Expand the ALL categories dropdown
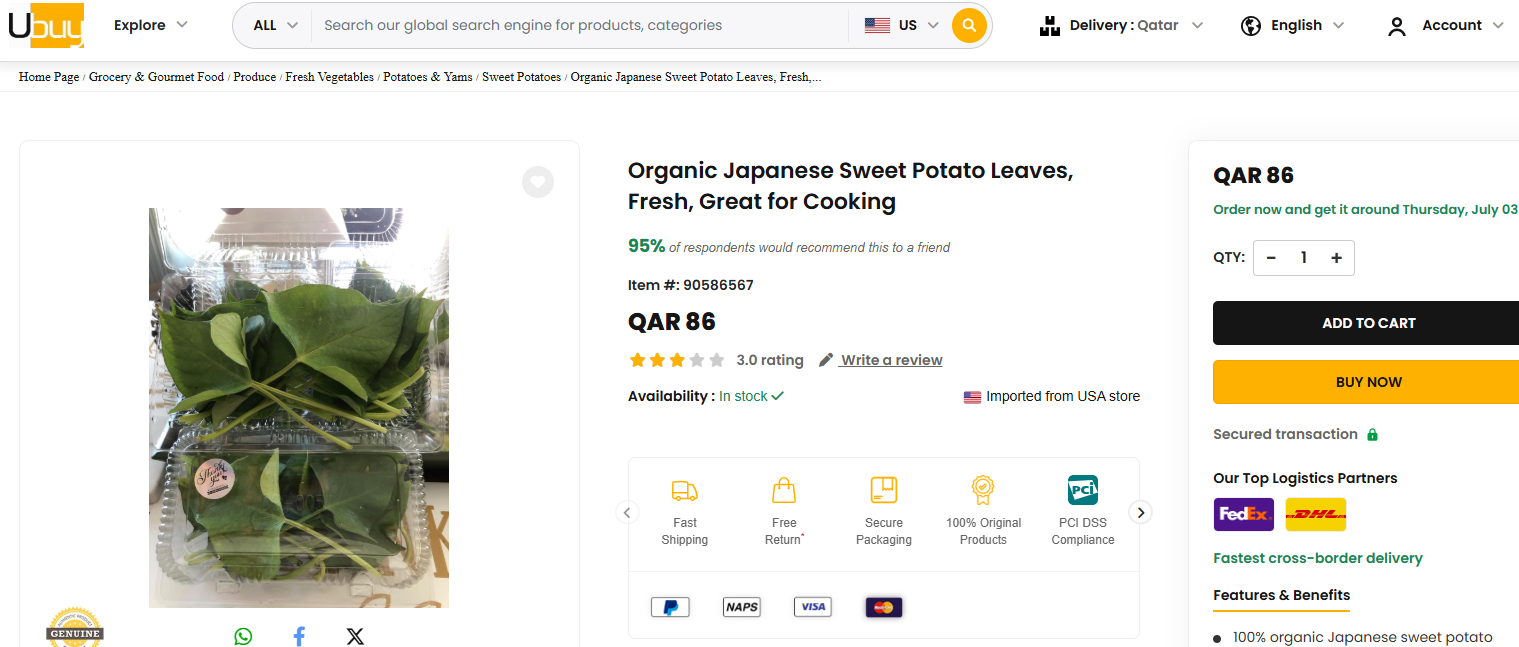The image size is (1519, 647). (x=275, y=26)
